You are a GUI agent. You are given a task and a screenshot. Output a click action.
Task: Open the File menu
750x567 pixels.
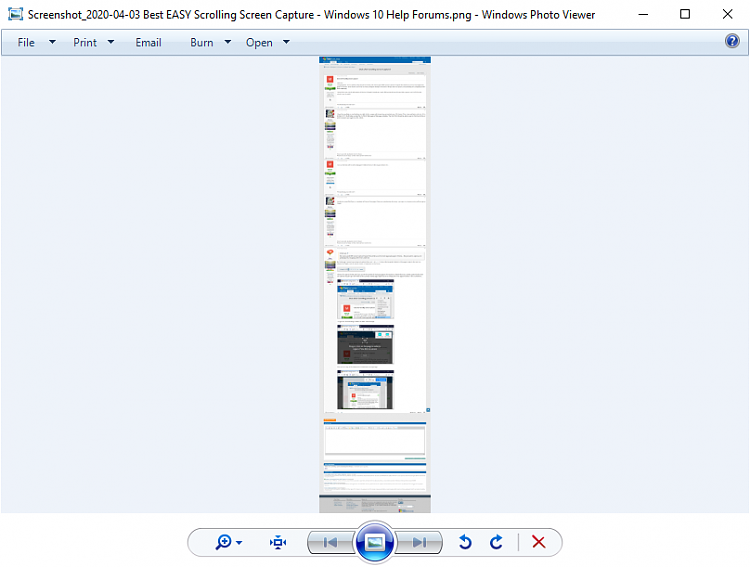26,43
